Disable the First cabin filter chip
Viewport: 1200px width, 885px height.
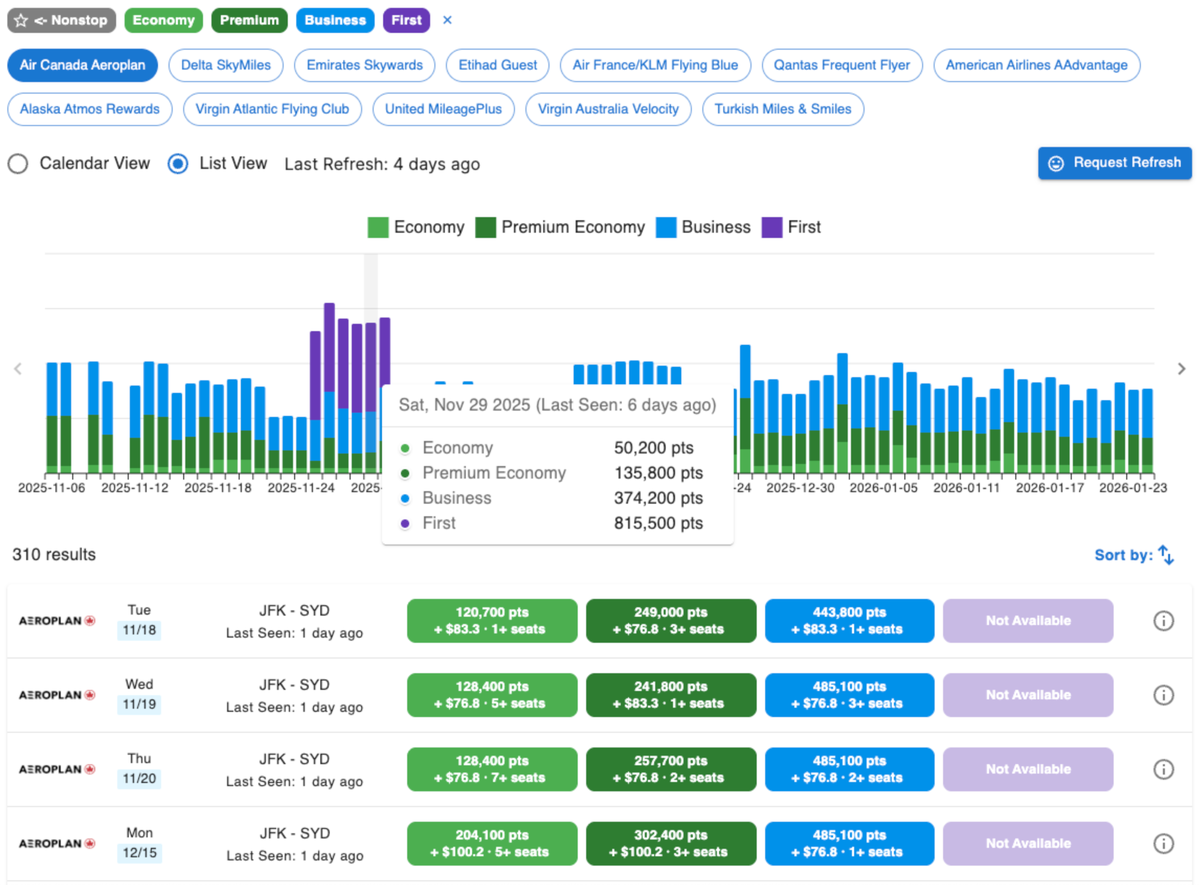point(406,20)
